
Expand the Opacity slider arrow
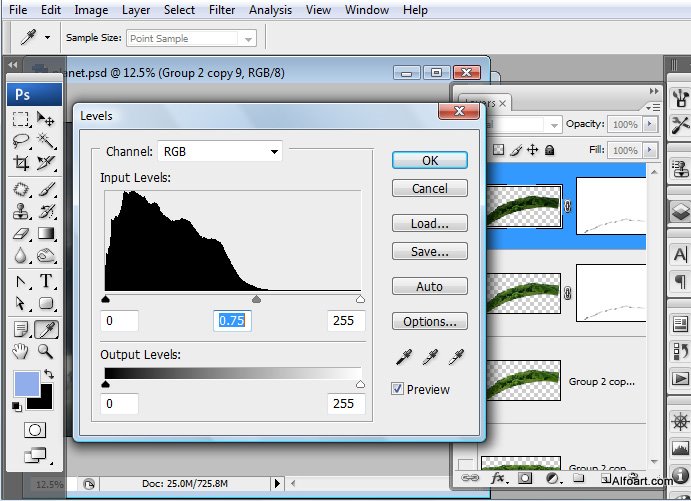(x=651, y=125)
